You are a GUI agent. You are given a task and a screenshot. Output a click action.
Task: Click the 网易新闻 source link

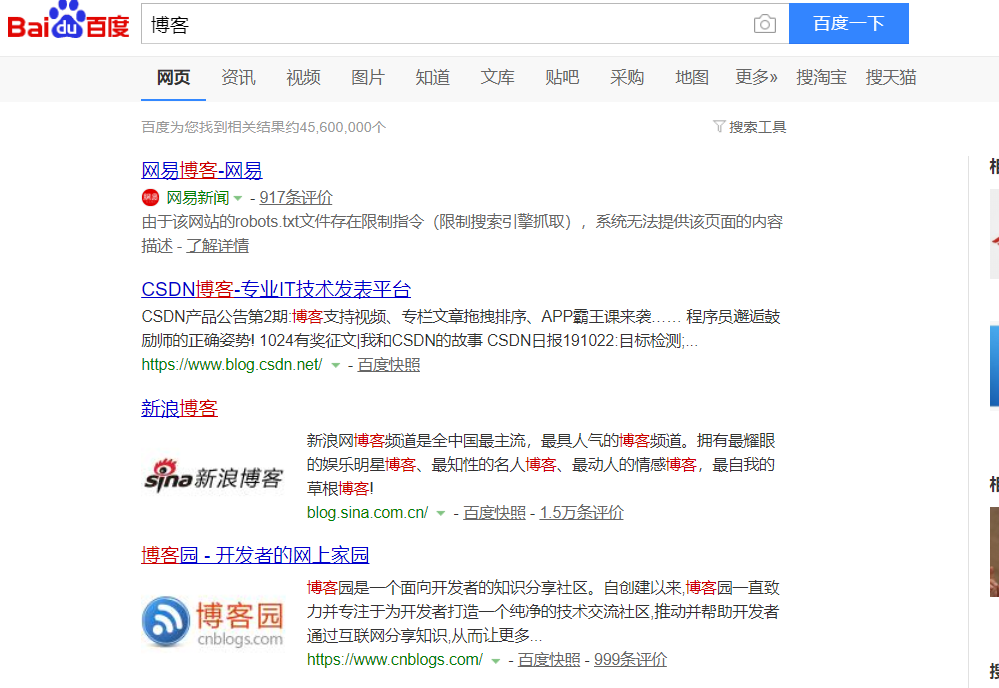click(x=198, y=197)
